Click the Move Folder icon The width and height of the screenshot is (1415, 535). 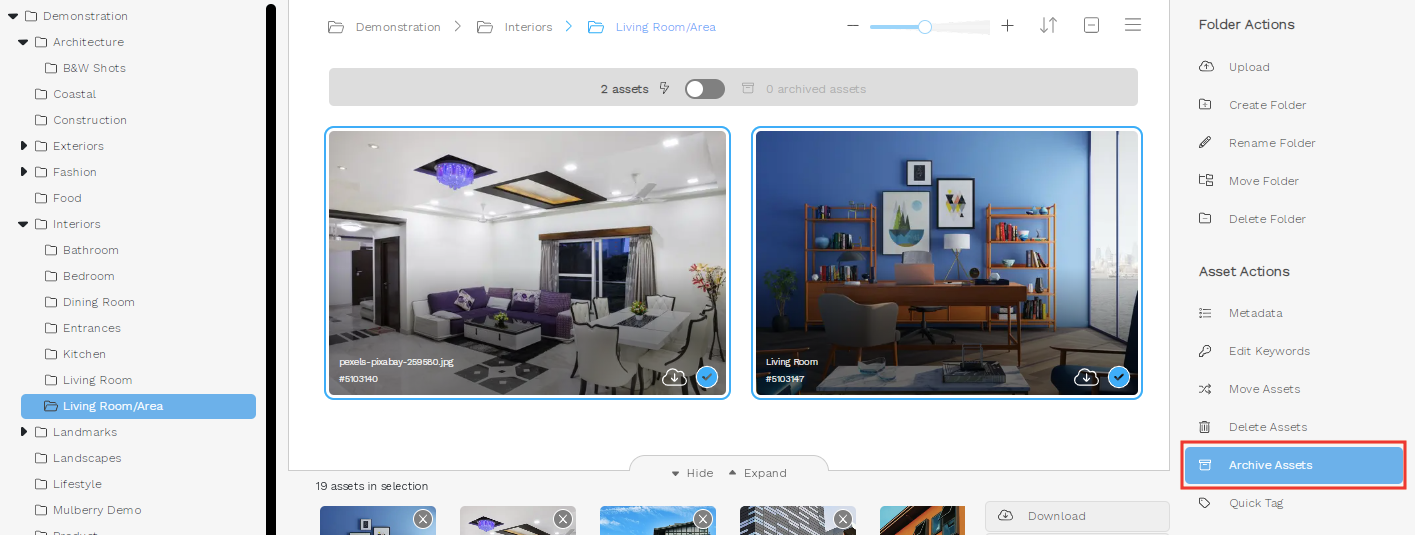tap(1205, 181)
